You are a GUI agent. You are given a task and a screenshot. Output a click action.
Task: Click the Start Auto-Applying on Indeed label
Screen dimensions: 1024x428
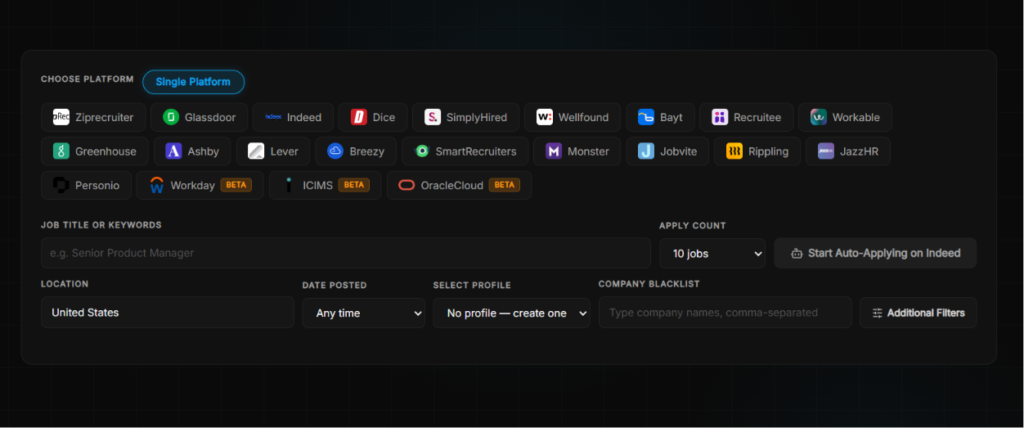coord(884,254)
